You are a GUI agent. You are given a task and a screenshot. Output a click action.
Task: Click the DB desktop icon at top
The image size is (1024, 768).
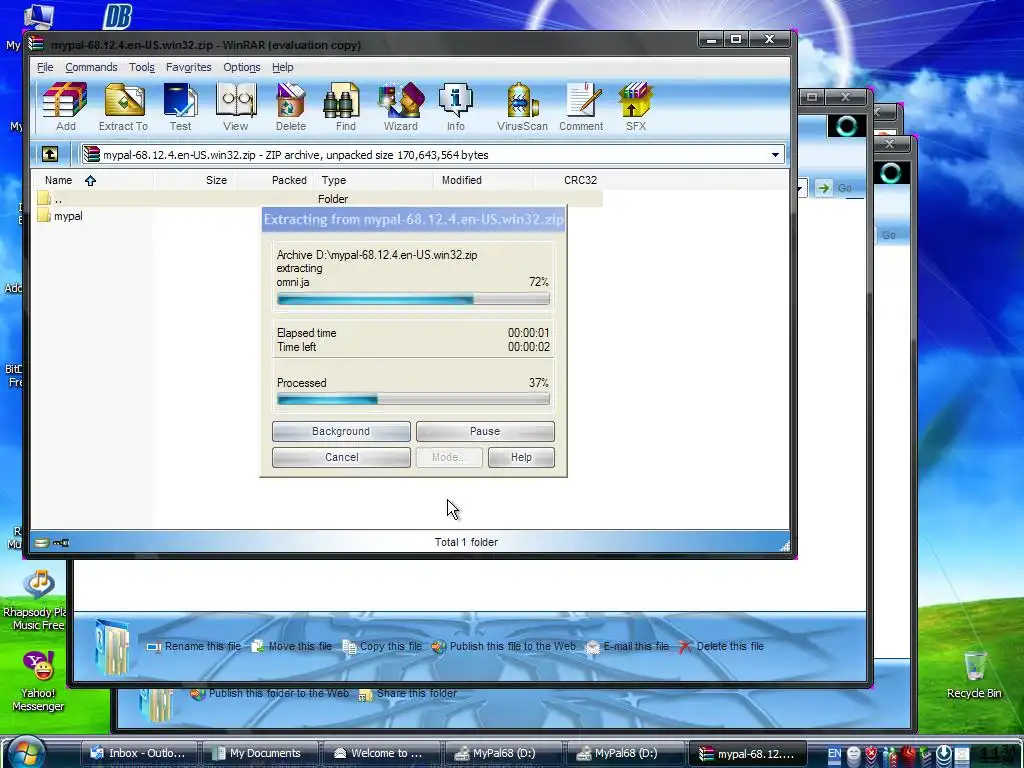pos(118,16)
